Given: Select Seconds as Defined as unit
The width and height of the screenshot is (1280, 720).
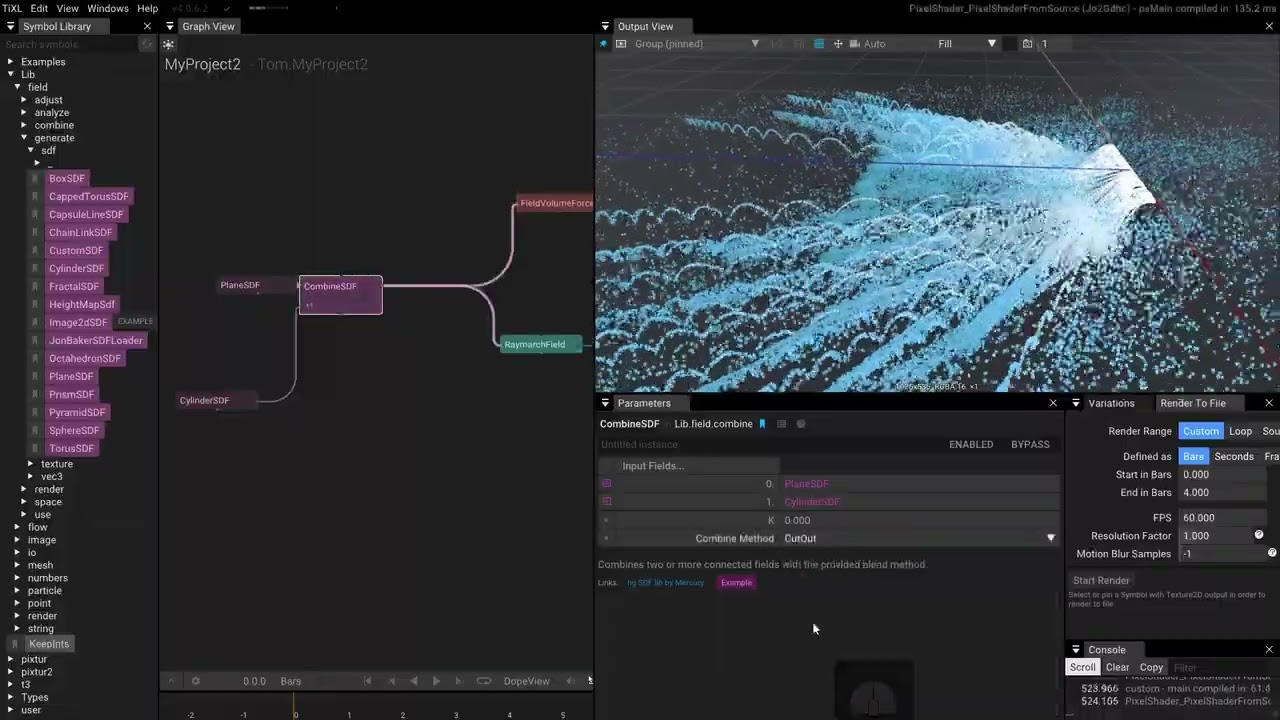Looking at the screenshot, I should point(1234,456).
